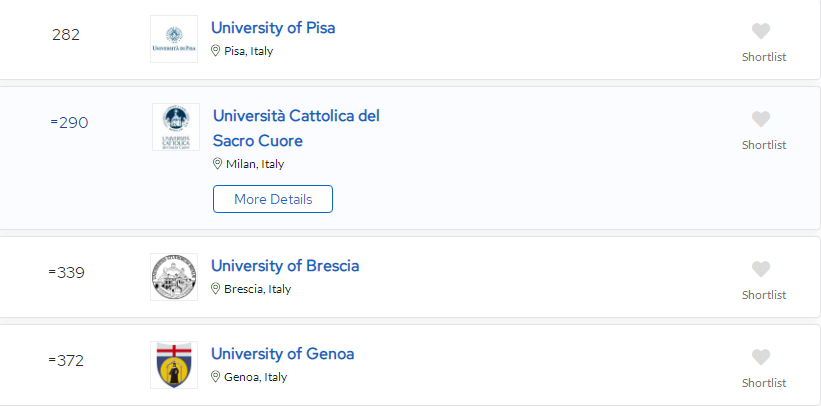Go to University of Genoa page

click(x=283, y=354)
